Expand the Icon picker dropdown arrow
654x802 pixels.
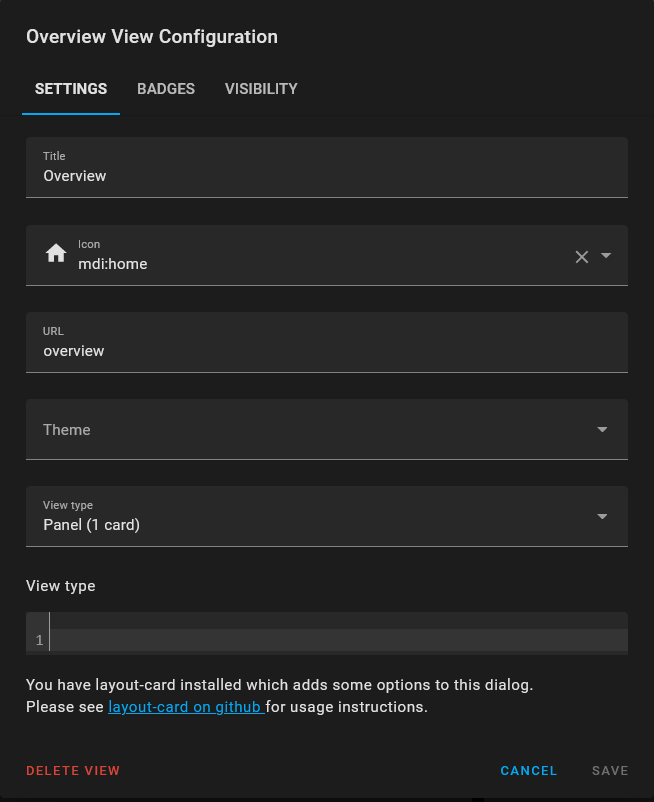(x=606, y=256)
